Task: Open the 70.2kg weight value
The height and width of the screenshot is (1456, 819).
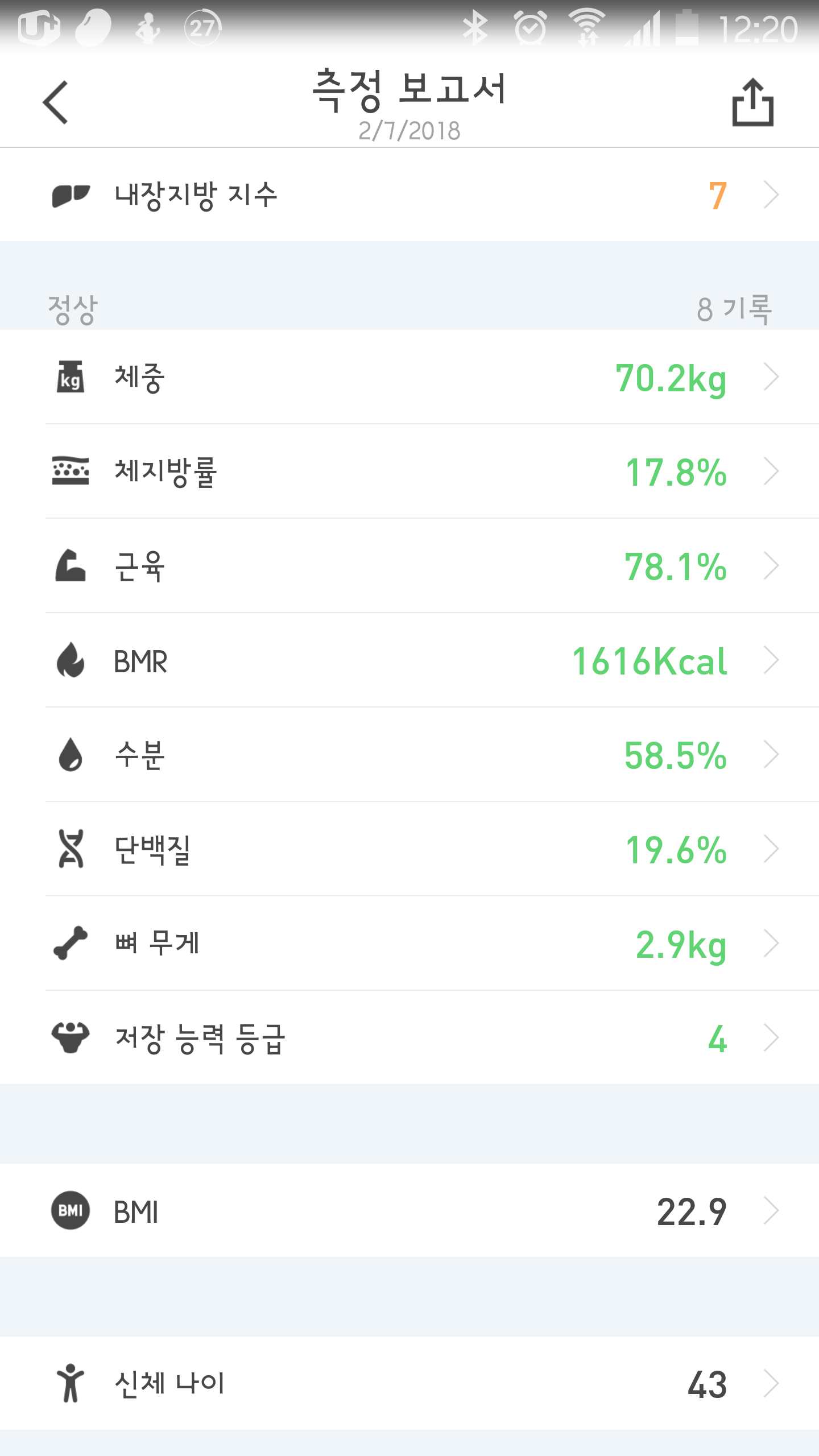Action: [671, 378]
